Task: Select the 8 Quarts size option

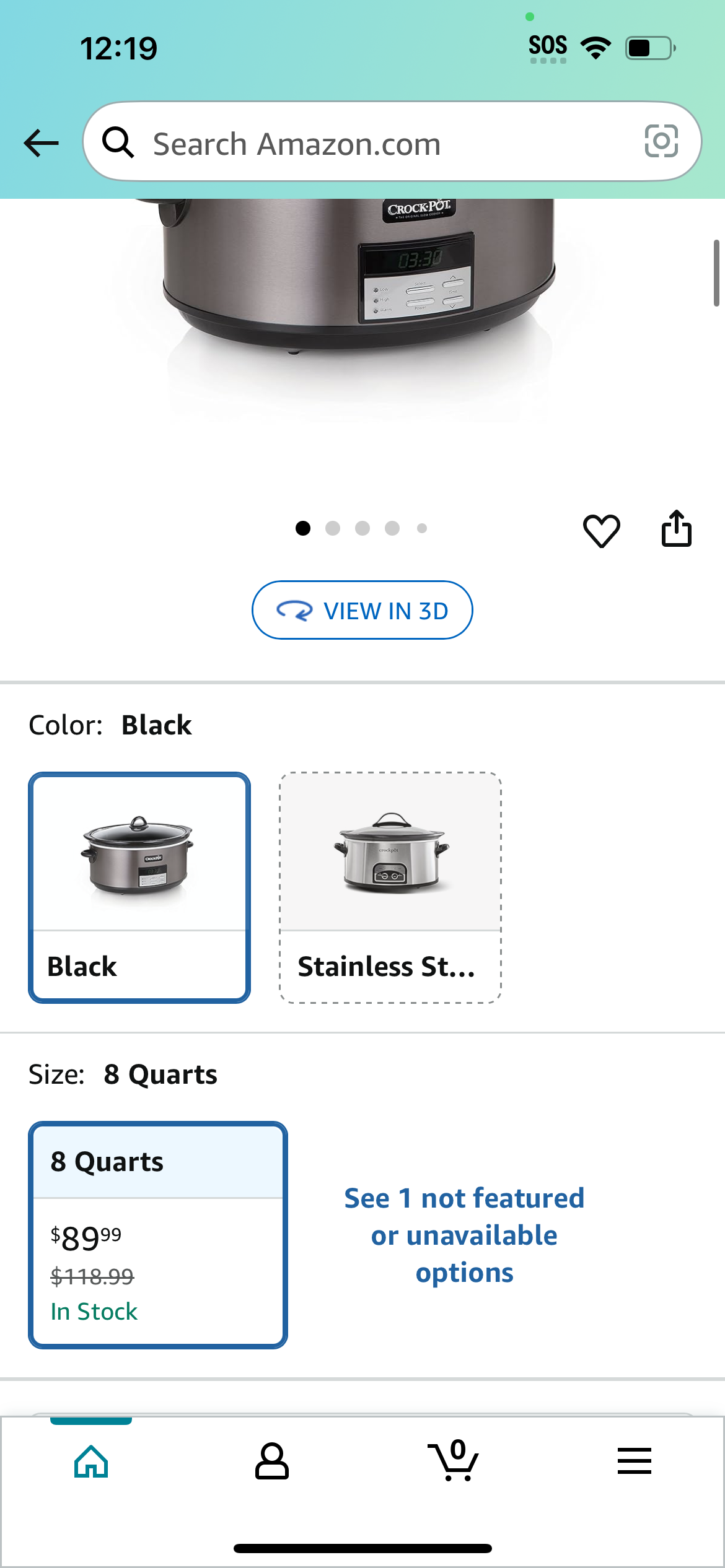Action: 158,1235
